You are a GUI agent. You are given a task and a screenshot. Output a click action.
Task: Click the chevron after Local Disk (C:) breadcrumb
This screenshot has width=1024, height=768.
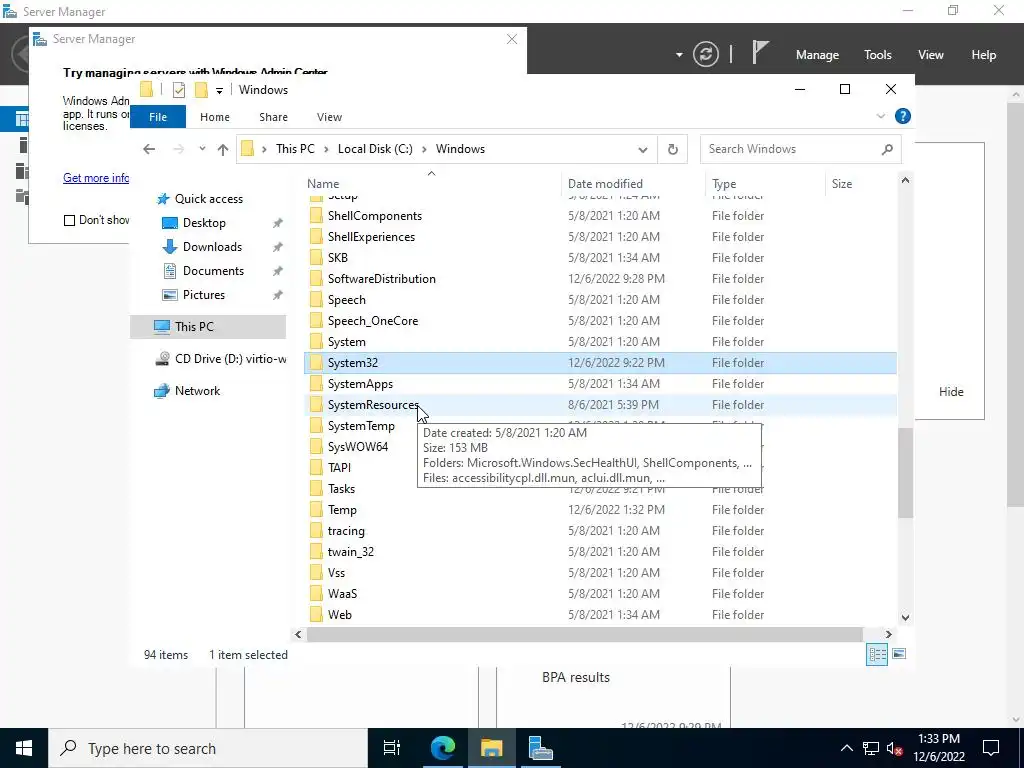[x=424, y=149]
